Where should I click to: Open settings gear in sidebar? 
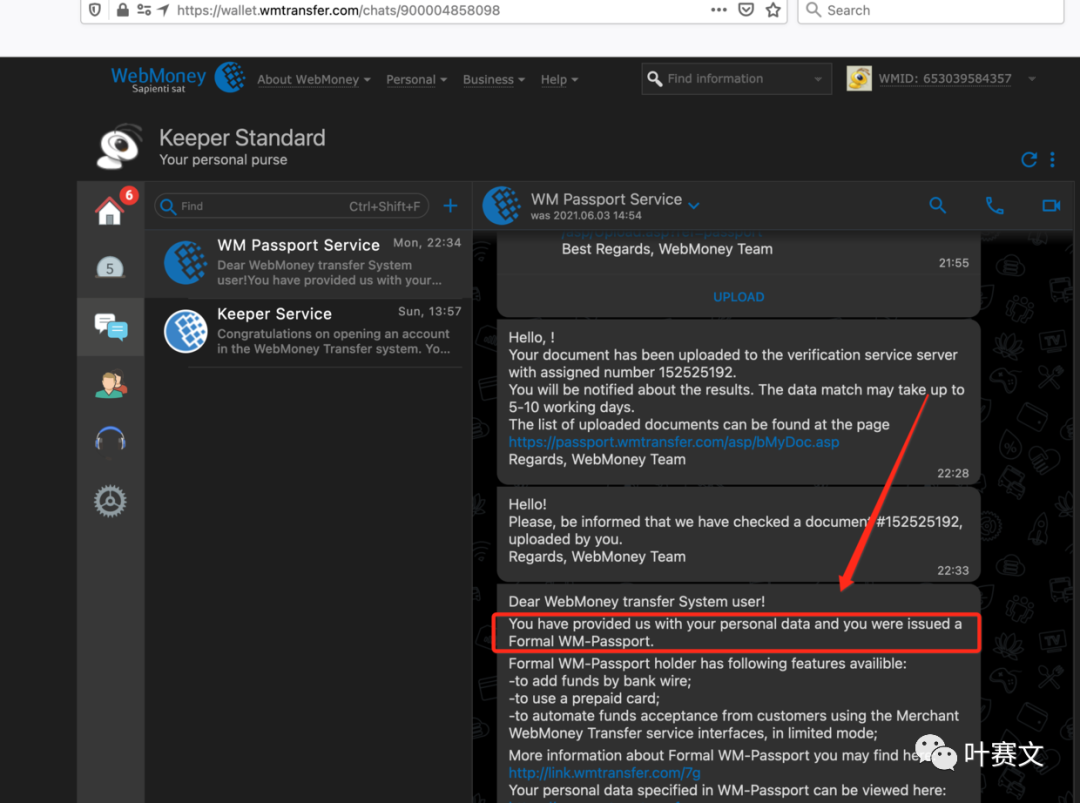tap(110, 500)
